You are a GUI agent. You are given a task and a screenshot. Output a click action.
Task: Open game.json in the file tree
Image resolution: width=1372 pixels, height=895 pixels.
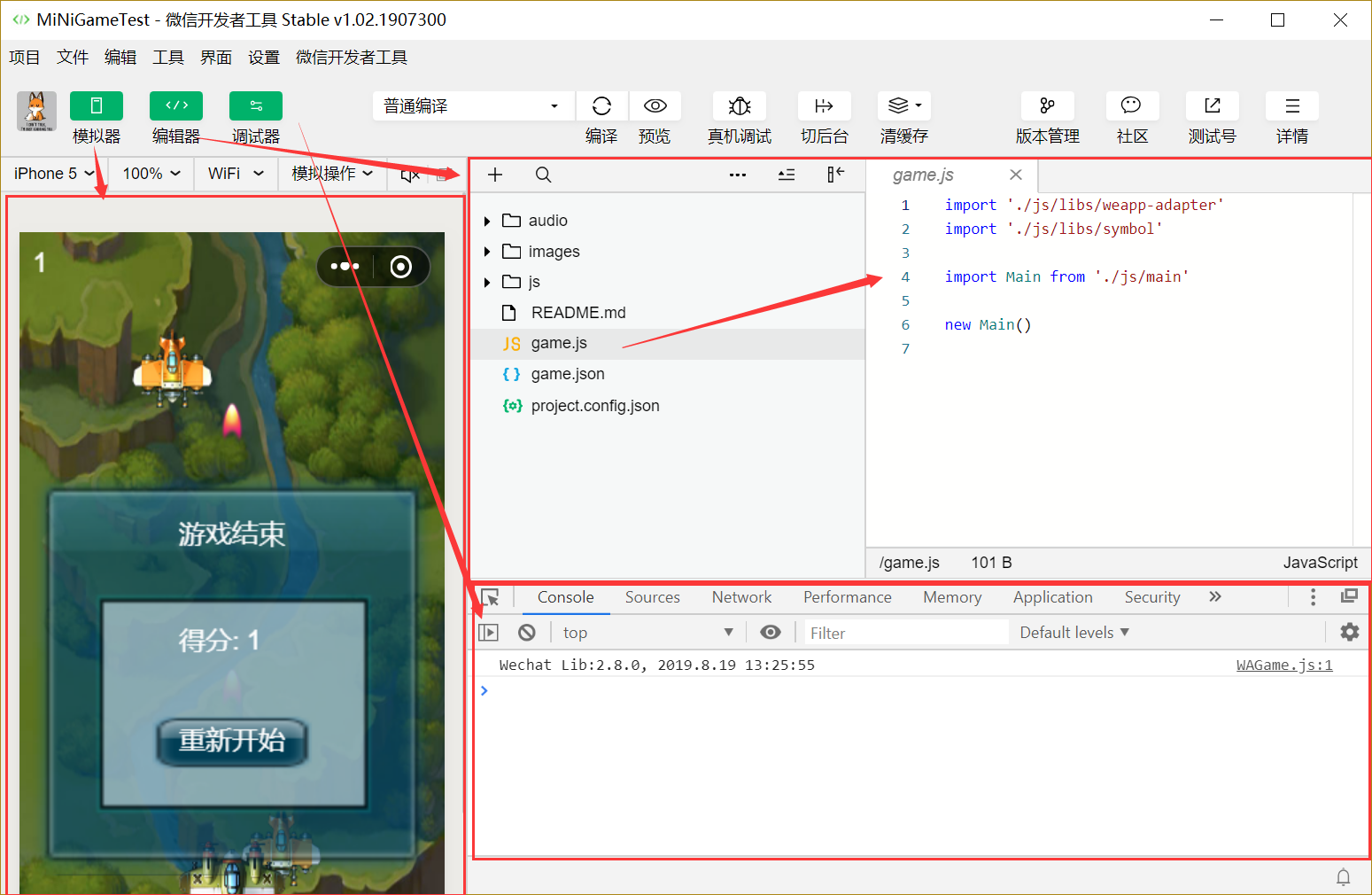[669, 374]
